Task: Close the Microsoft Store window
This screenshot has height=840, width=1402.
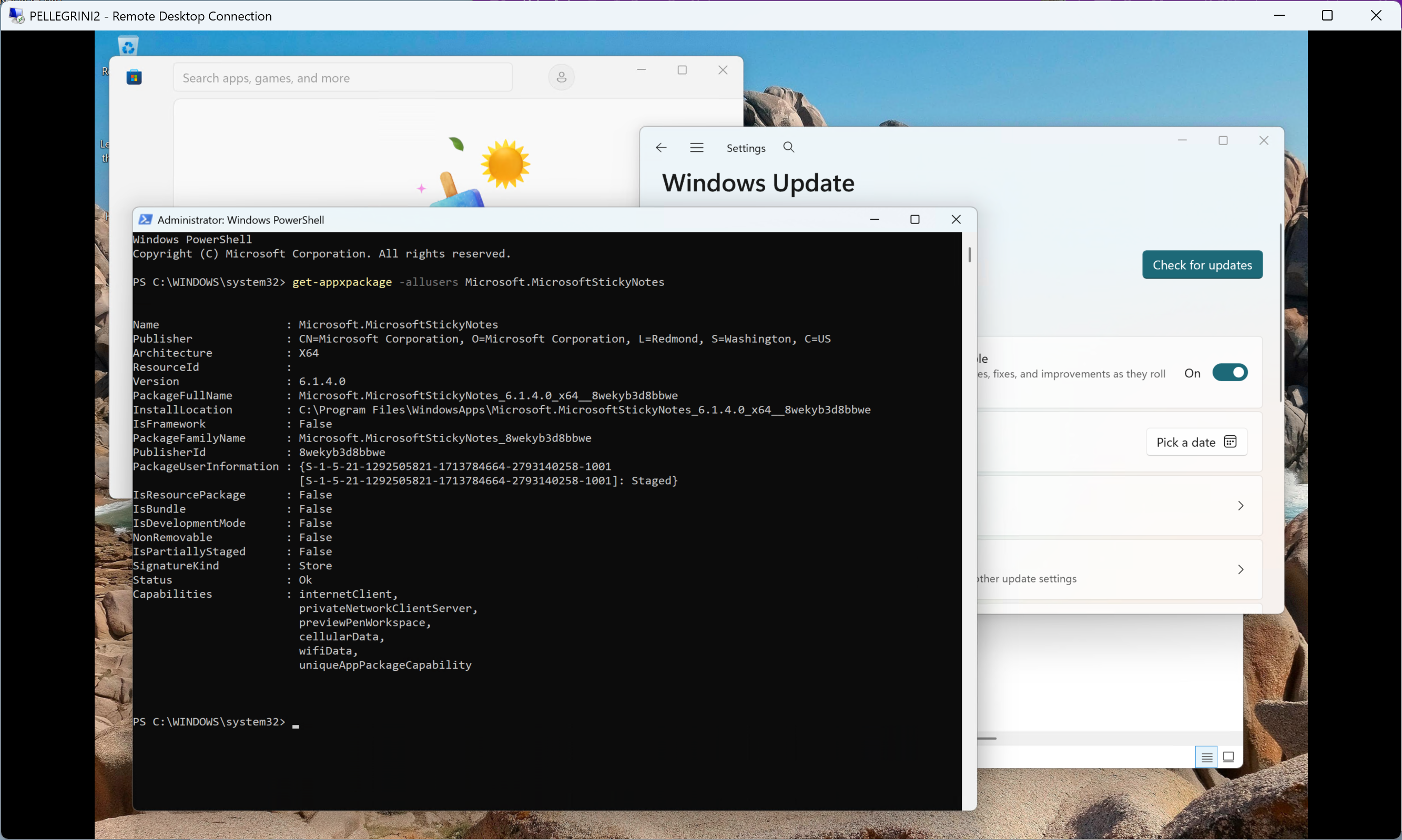Action: 723,70
